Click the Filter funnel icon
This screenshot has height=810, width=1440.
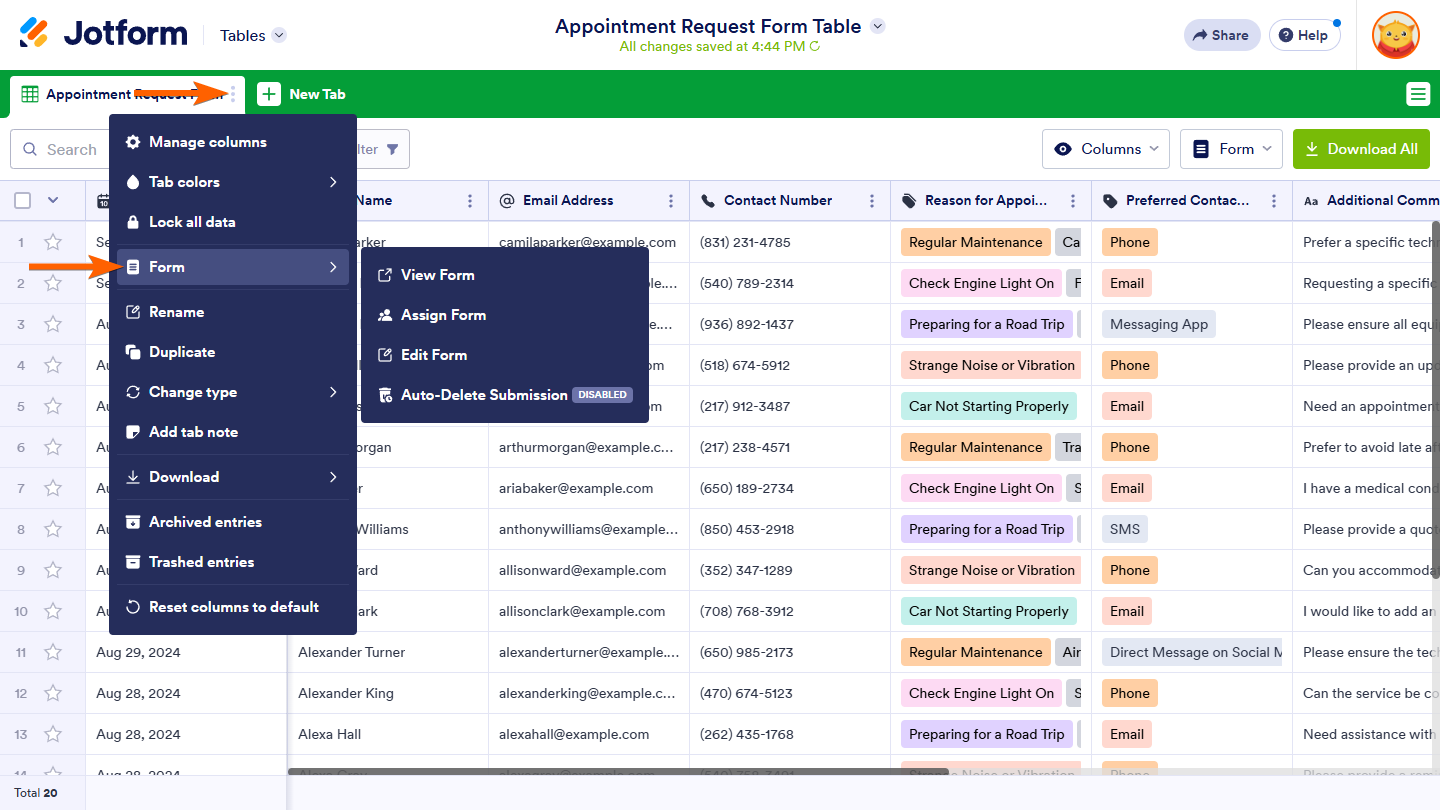click(x=392, y=149)
